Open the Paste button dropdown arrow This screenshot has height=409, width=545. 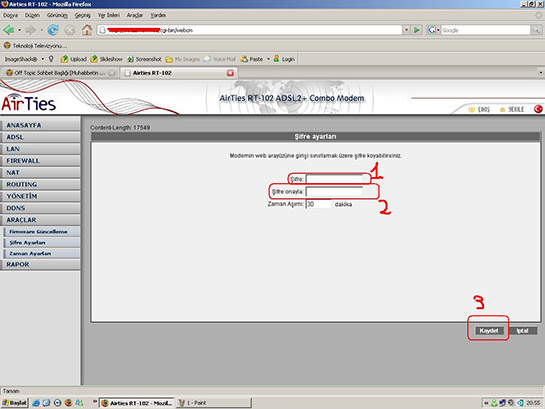point(268,59)
